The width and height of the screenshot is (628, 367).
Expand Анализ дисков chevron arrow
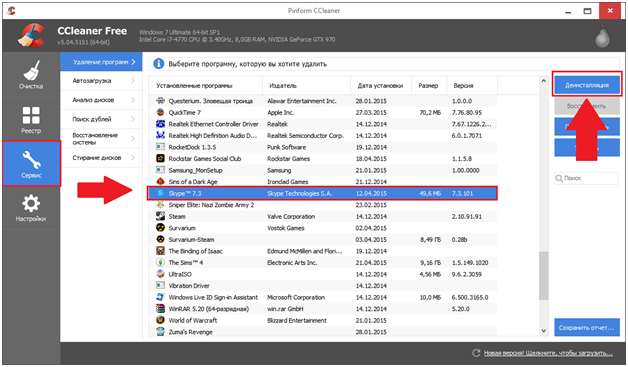pos(133,100)
